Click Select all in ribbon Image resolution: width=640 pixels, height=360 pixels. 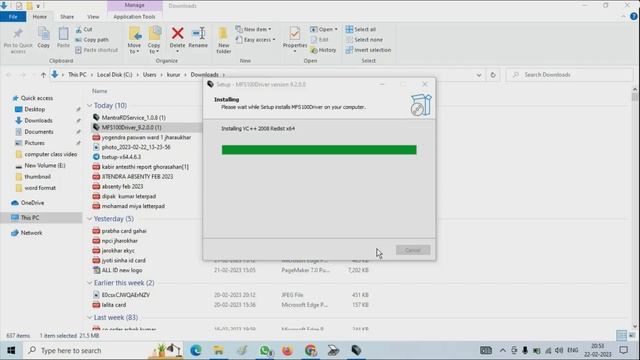point(361,29)
